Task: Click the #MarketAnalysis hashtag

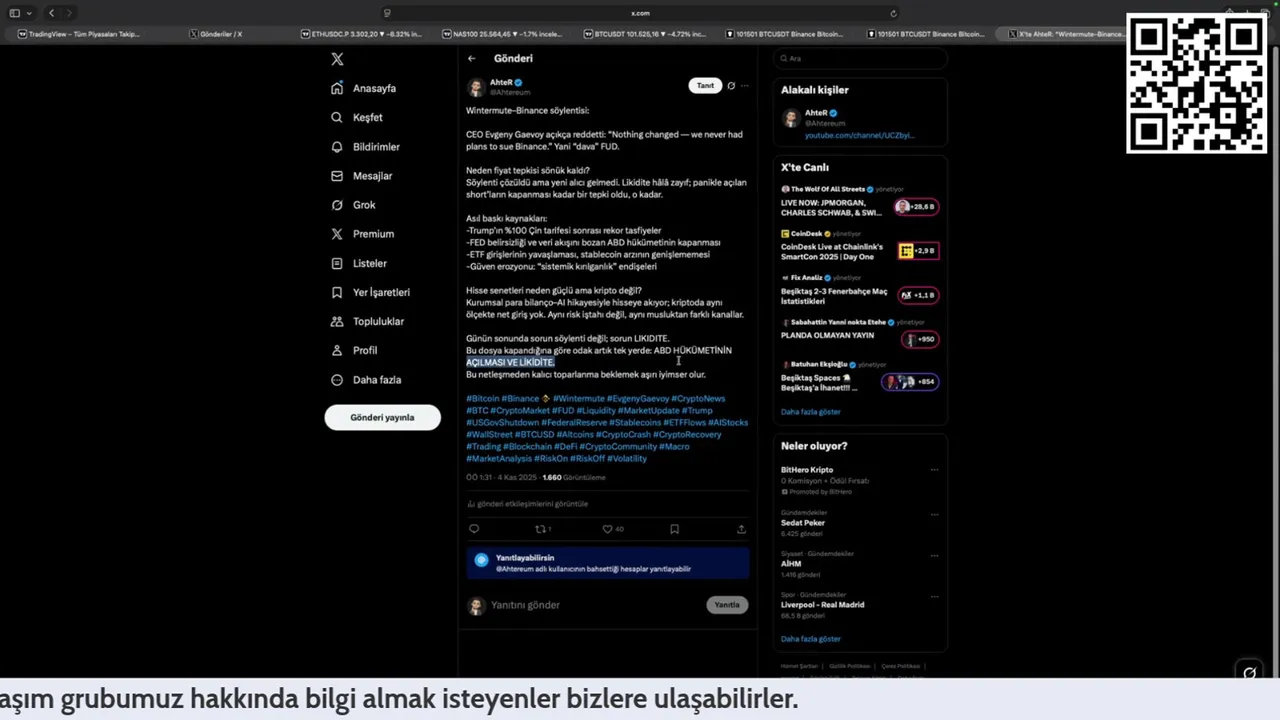Action: [499, 458]
